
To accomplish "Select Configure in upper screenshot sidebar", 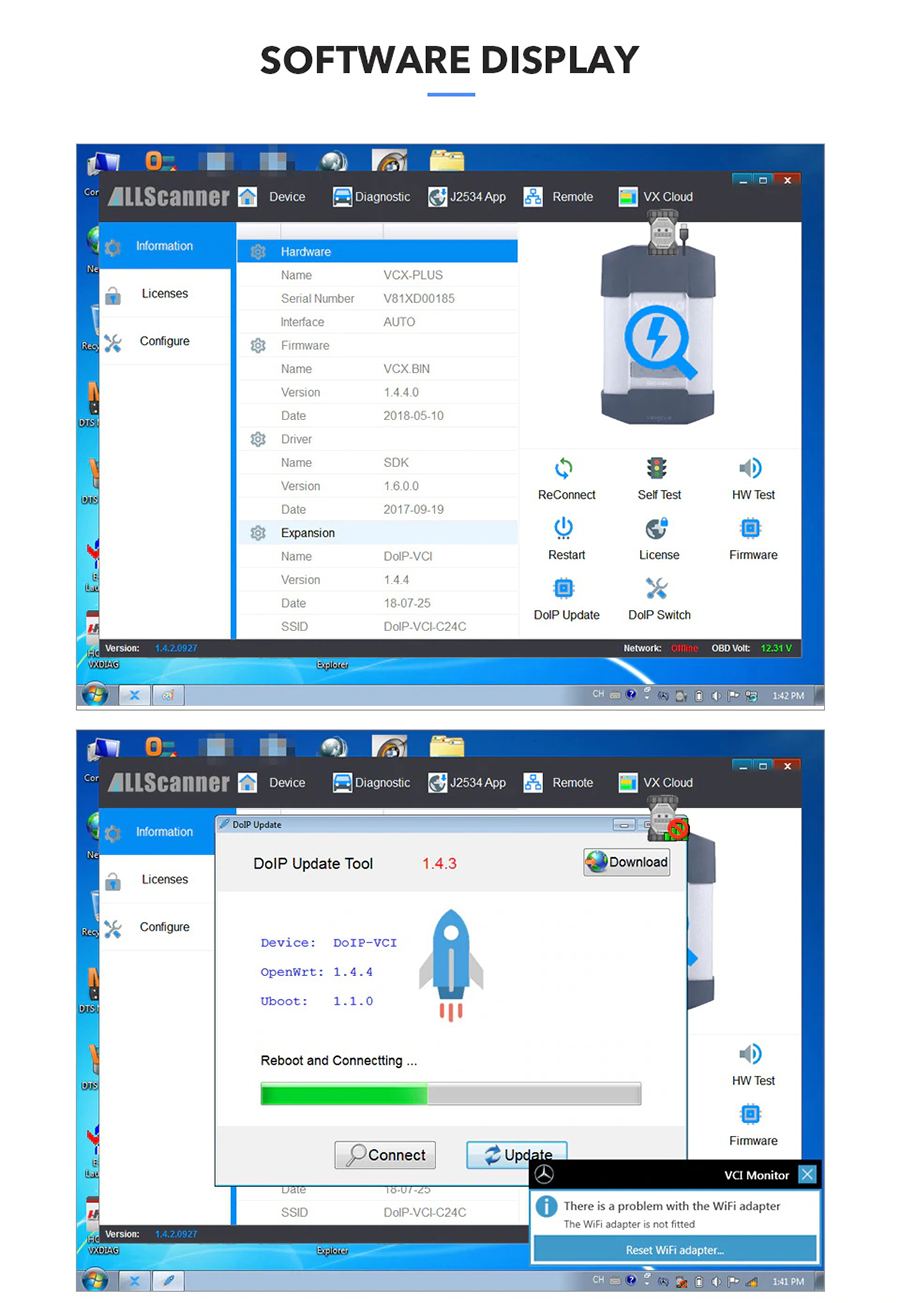I will point(165,341).
